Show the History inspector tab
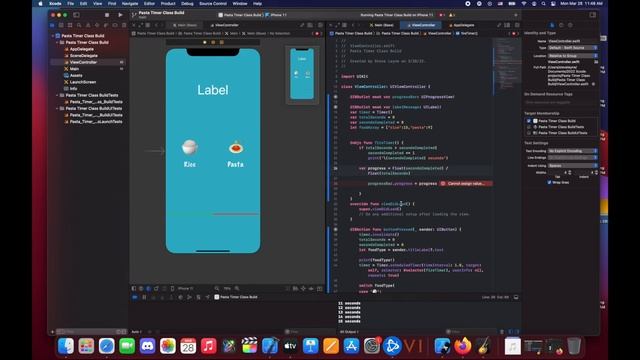Viewport: 640px width, 360px height. click(x=561, y=25)
